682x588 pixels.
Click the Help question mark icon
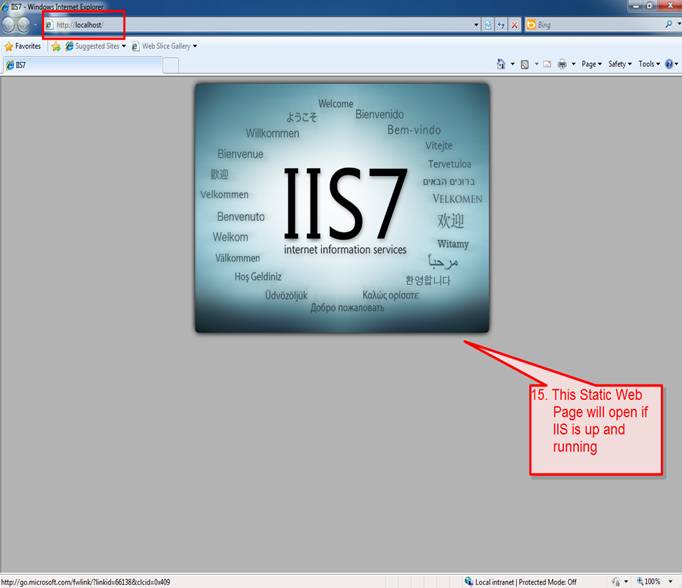[669, 64]
